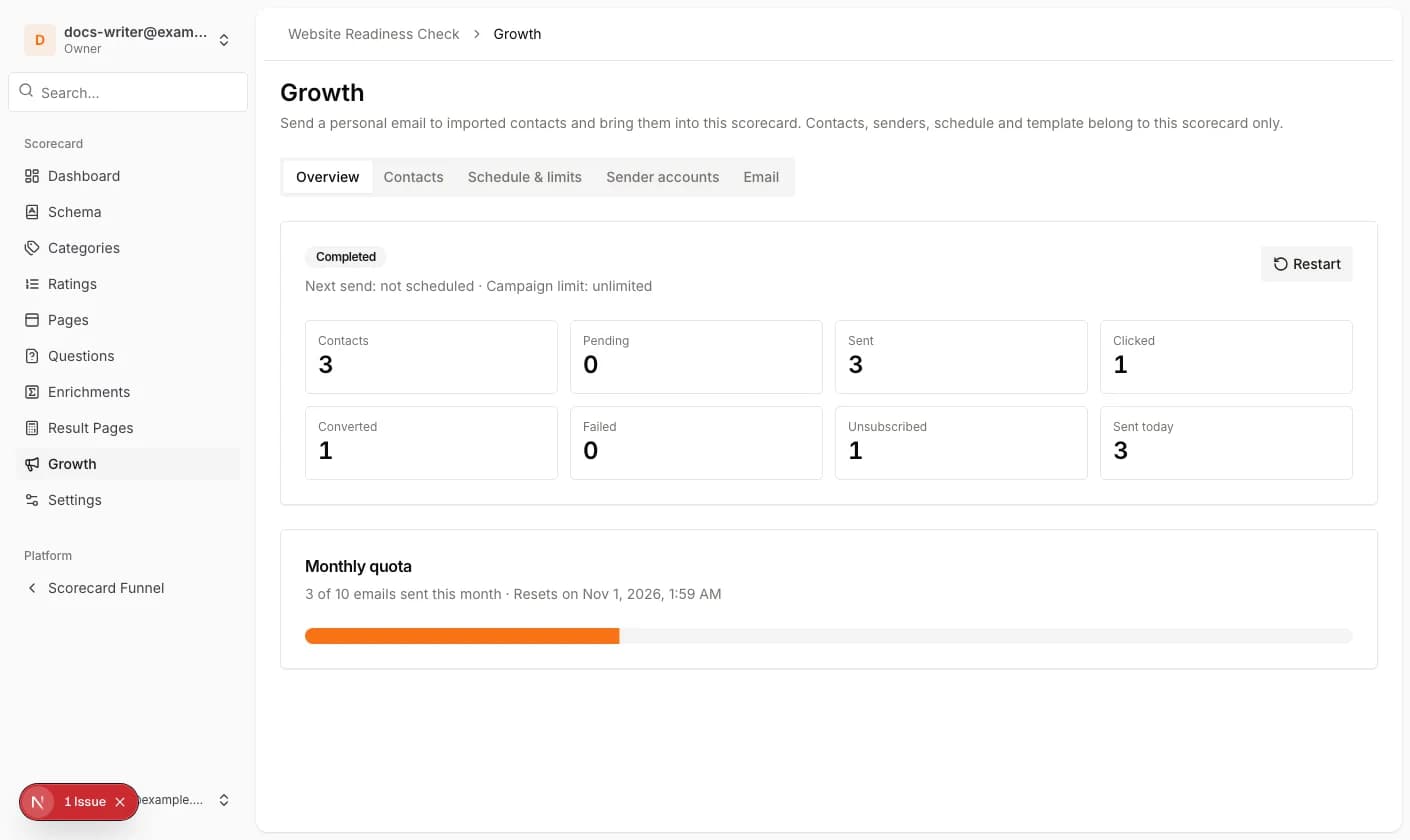The height and width of the screenshot is (840, 1410).
Task: Click the Failed stat card
Action: [696, 443]
